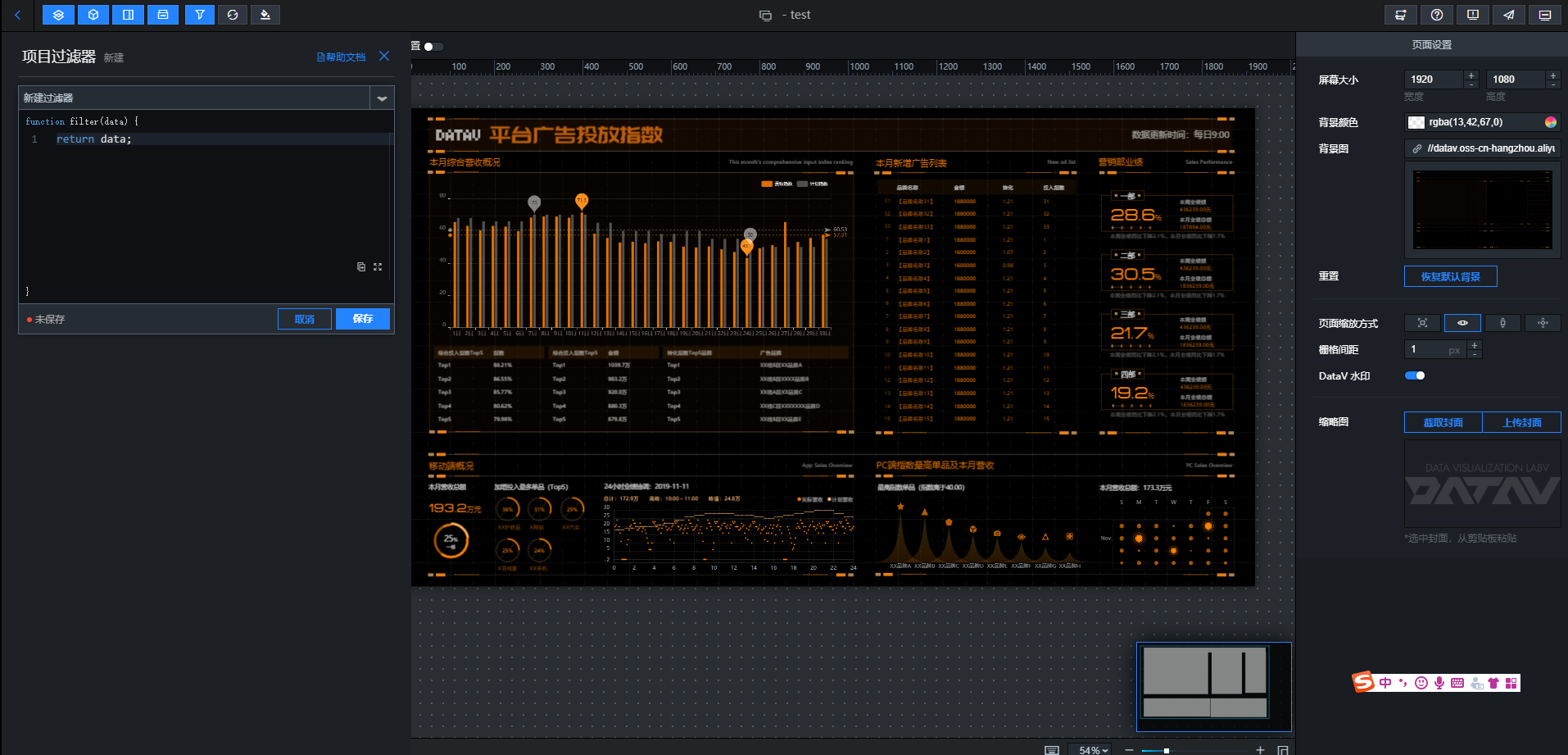Expand the new filter dropdown arrow
The width and height of the screenshot is (1568, 755).
tap(382, 98)
